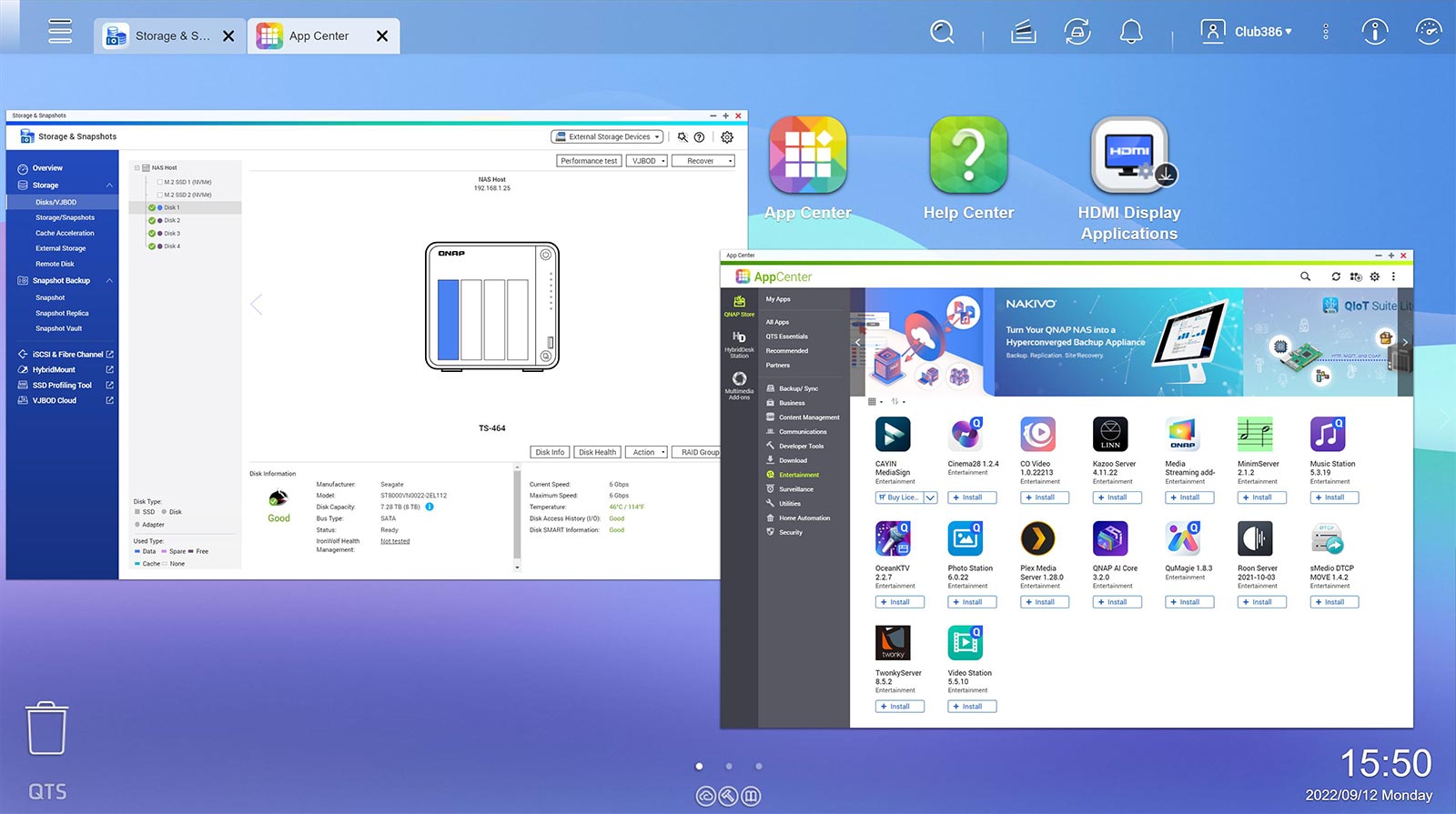The height and width of the screenshot is (814, 1456).
Task: Click the Roon Server app icon
Action: click(1255, 538)
